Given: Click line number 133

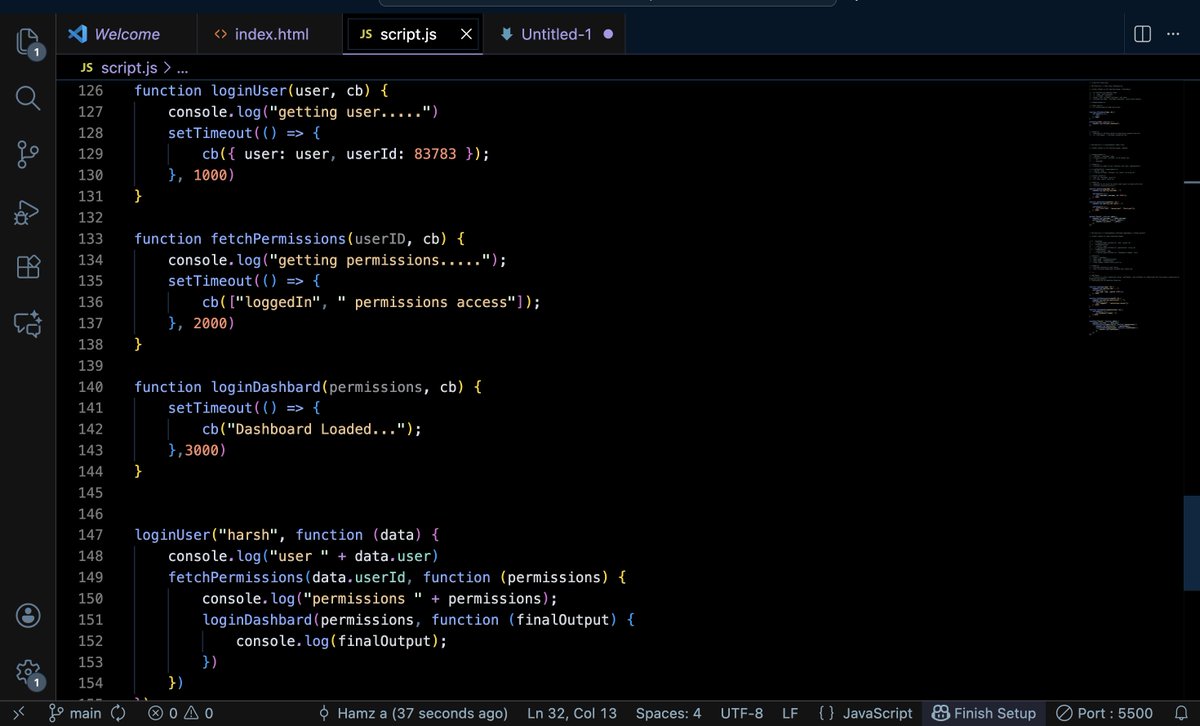Looking at the screenshot, I should (90, 238).
